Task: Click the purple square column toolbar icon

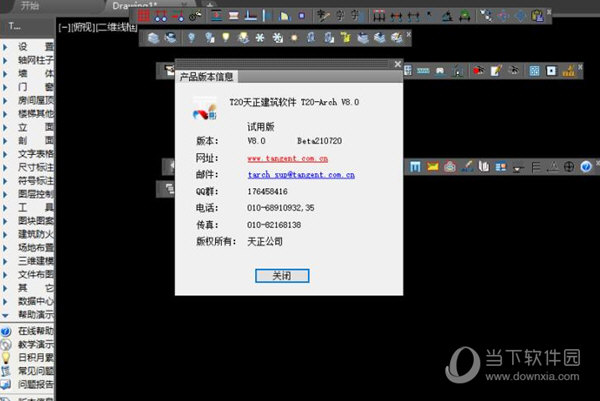Action: coord(302,16)
